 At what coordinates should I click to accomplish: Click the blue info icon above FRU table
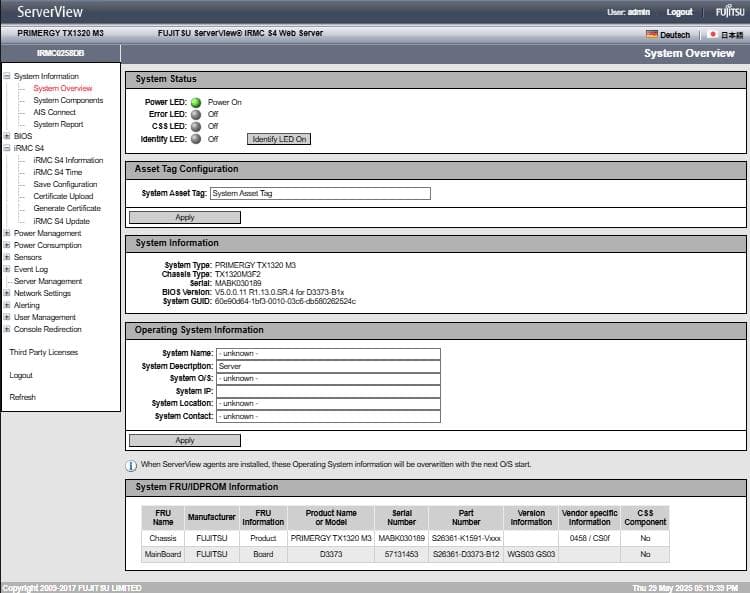point(131,465)
